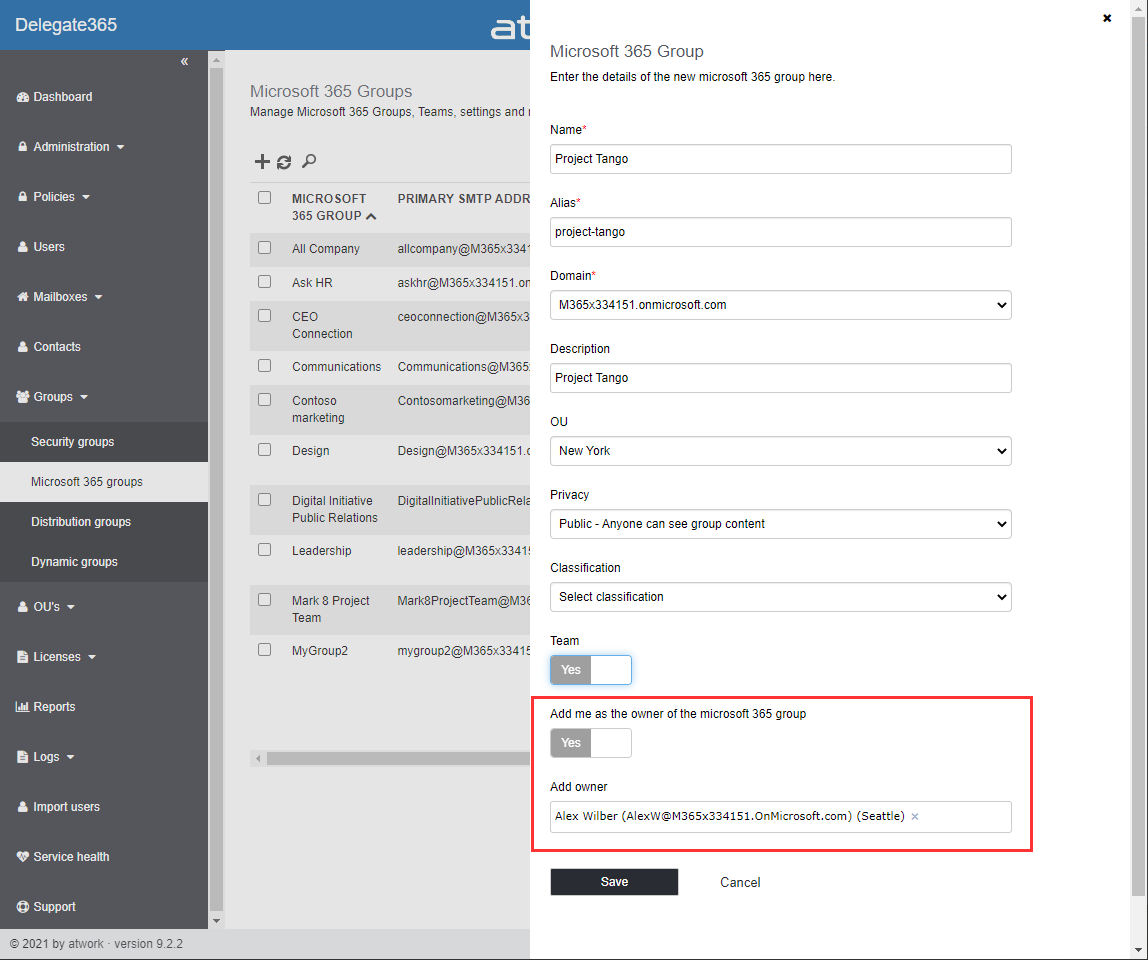Open Security groups submenu item
The width and height of the screenshot is (1148, 960).
click(x=72, y=442)
